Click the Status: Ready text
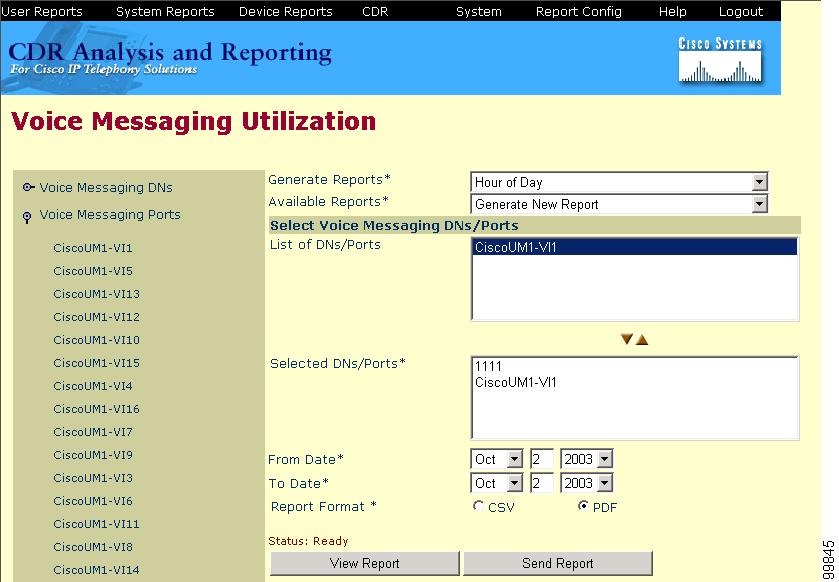The height and width of the screenshot is (582, 839). pos(308,541)
